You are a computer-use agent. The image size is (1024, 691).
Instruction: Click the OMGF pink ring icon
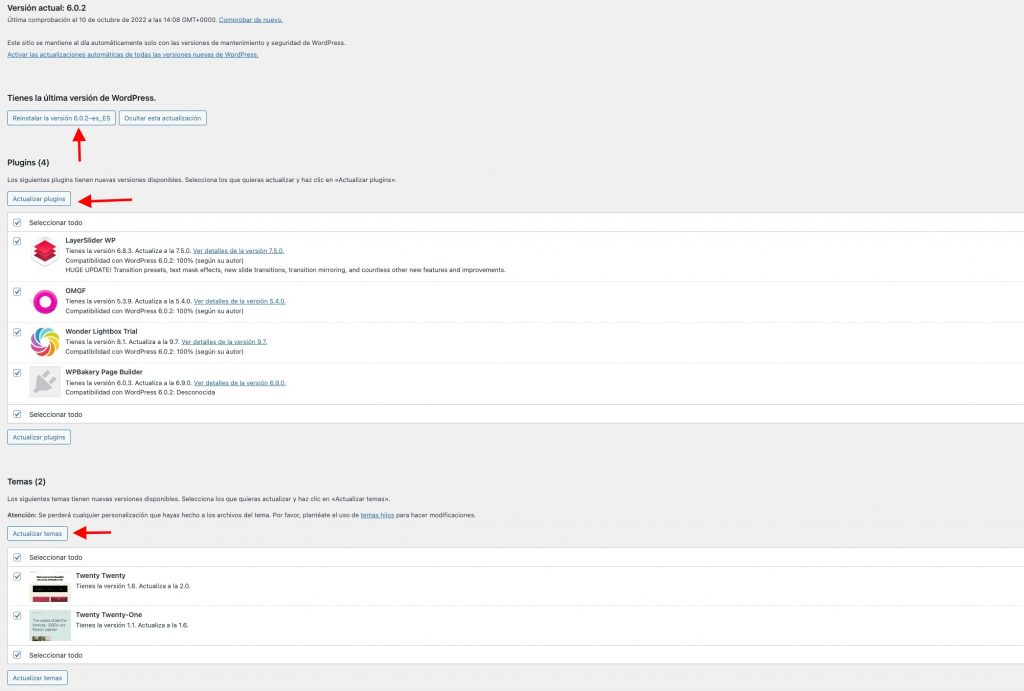click(x=45, y=302)
